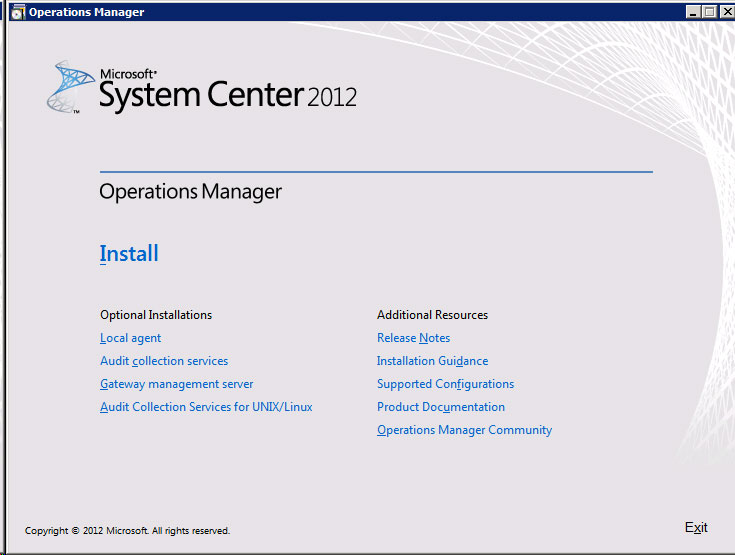Image resolution: width=735 pixels, height=555 pixels.
Task: Close the Operations Manager window
Action: click(727, 12)
